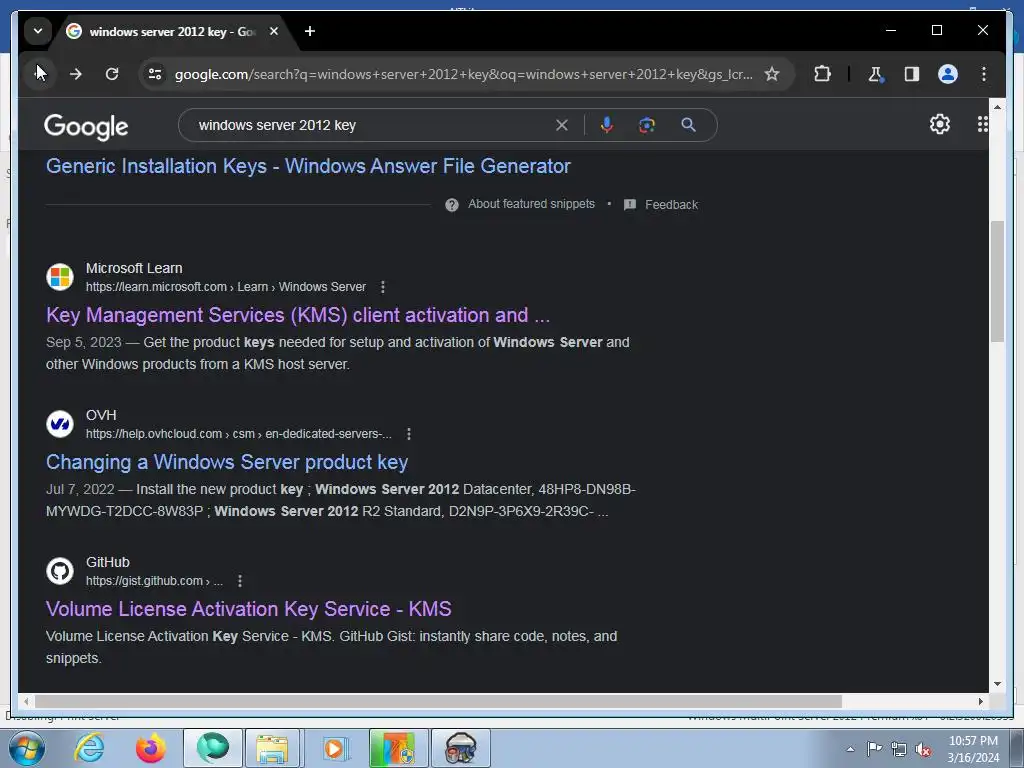Open the Windows Start menu
1024x768 pixels.
point(26,748)
